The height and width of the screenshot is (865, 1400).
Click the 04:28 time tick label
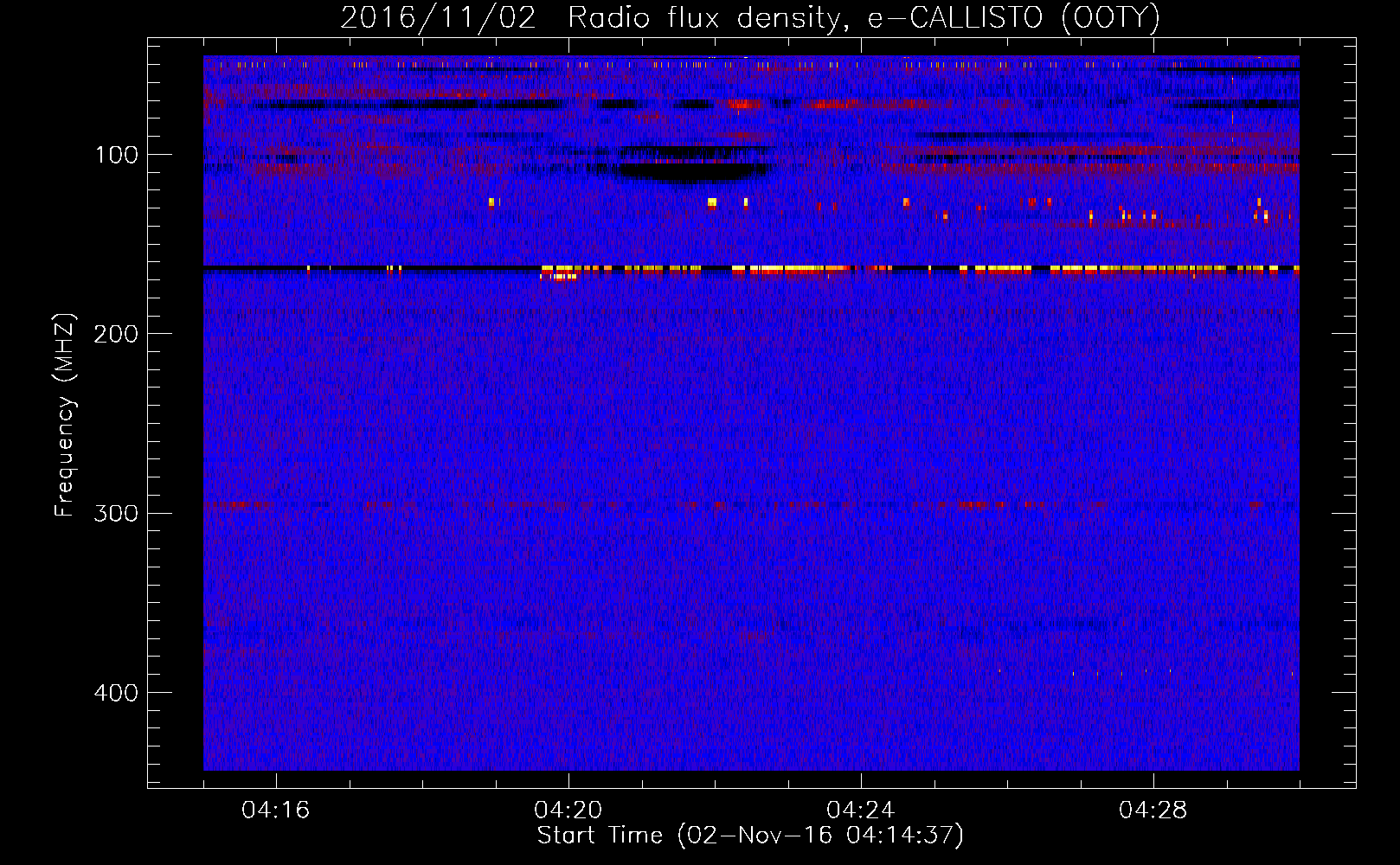[1153, 811]
